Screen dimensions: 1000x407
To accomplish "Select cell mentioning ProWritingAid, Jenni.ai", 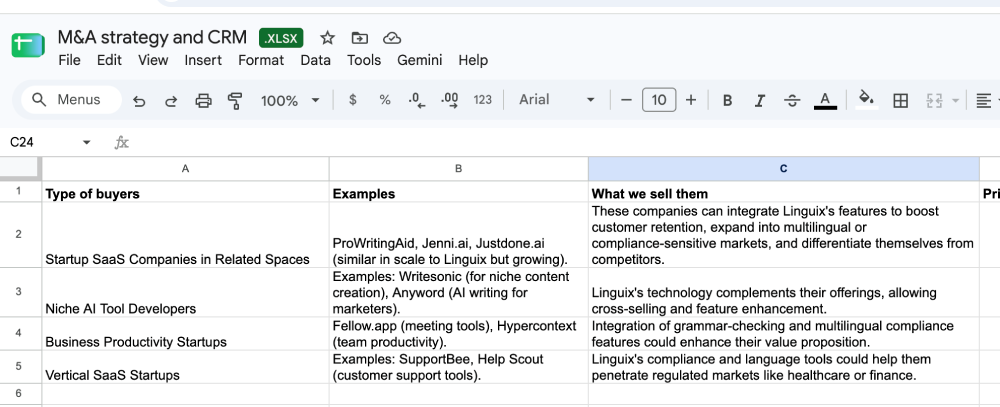I will click(x=459, y=235).
